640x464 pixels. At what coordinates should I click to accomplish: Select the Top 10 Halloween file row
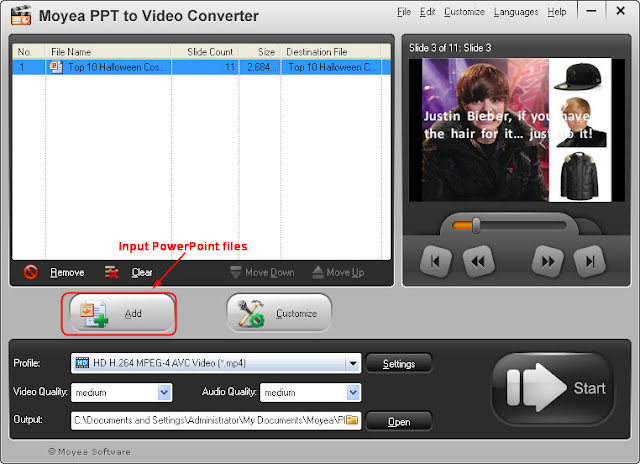coord(201,67)
